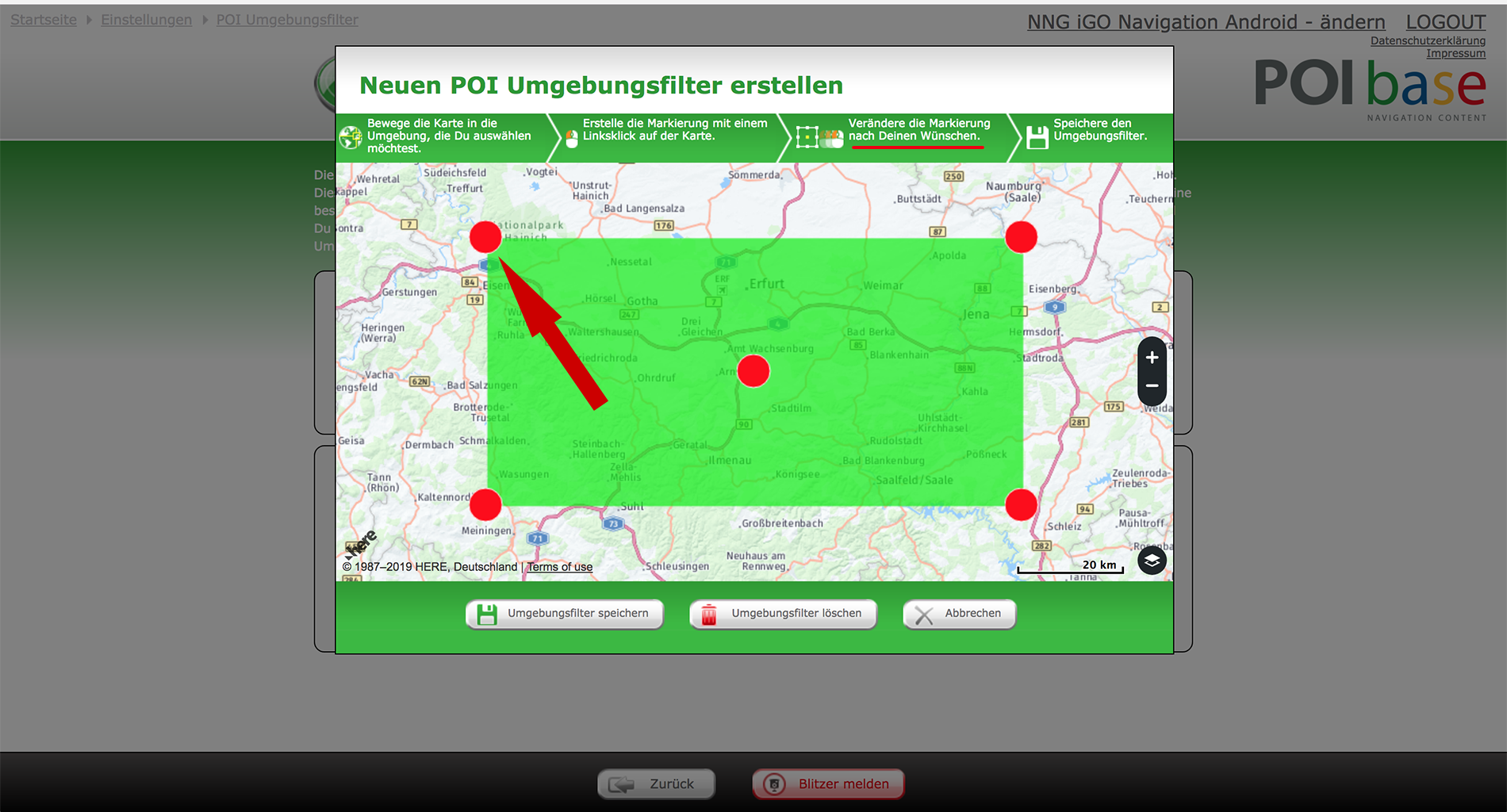1507x812 pixels.
Task: Save filter with Umgebungsfilter speichern button
Action: (565, 614)
